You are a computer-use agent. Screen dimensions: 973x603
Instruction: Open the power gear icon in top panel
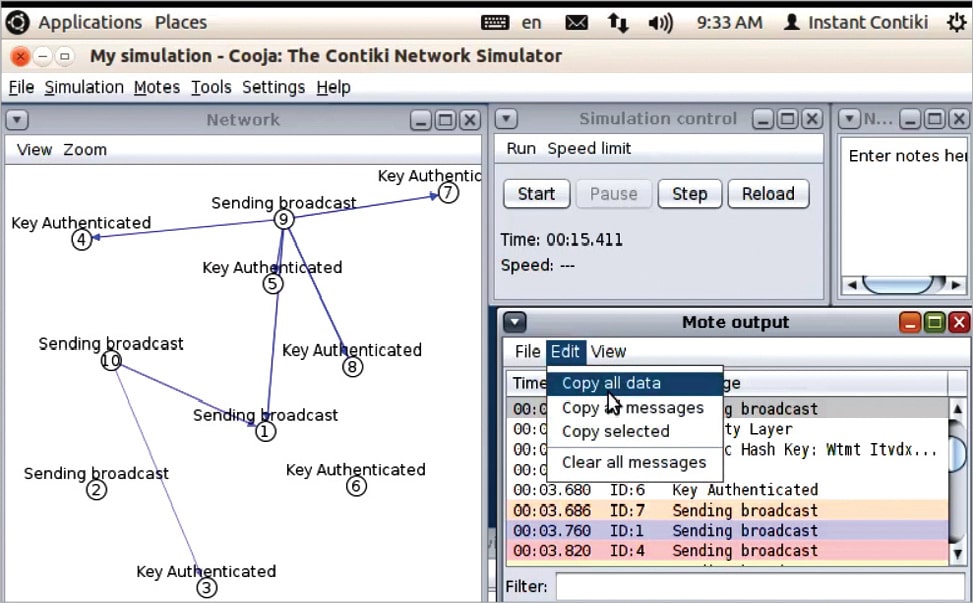point(956,22)
